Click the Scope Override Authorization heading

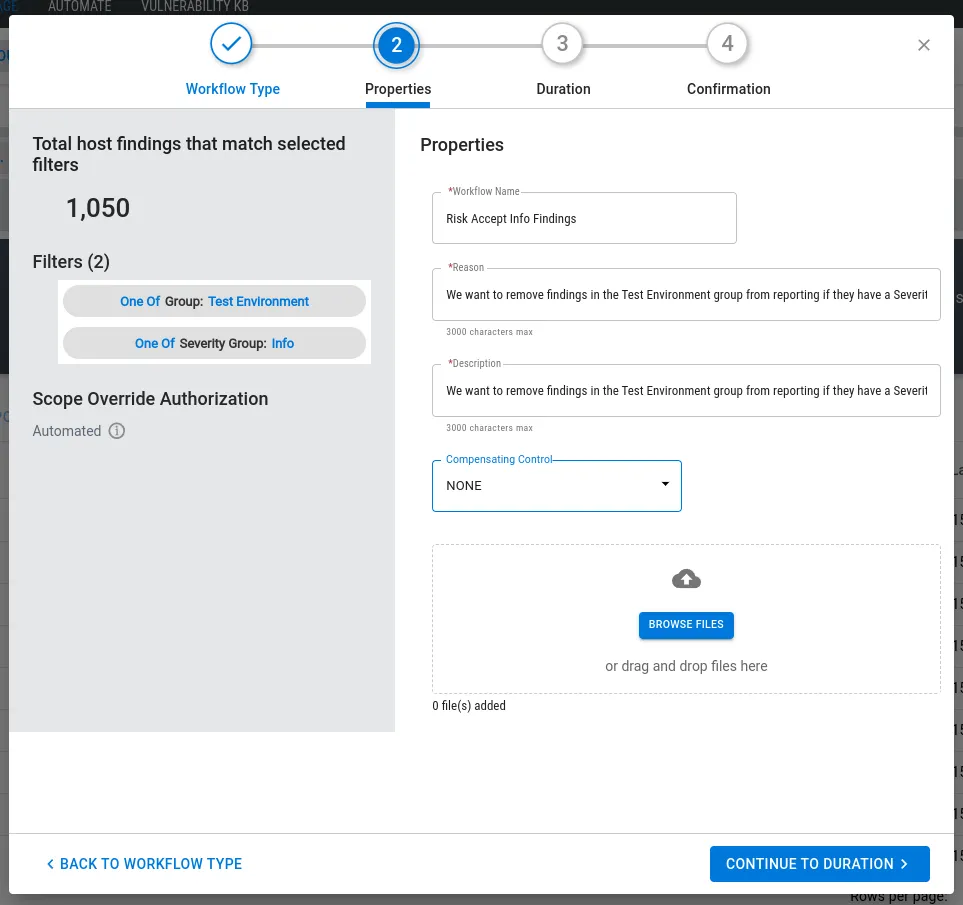coord(150,399)
